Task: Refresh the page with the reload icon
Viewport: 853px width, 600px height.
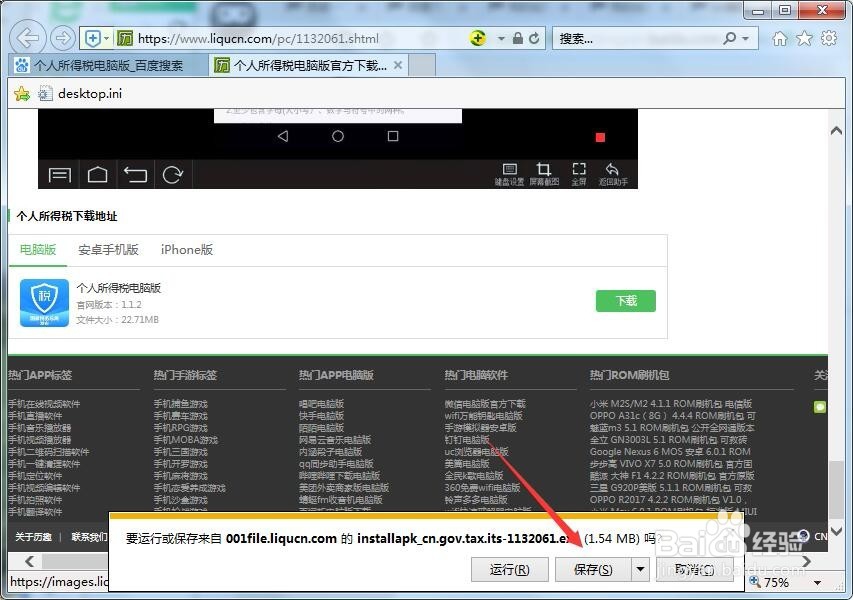Action: (x=534, y=38)
